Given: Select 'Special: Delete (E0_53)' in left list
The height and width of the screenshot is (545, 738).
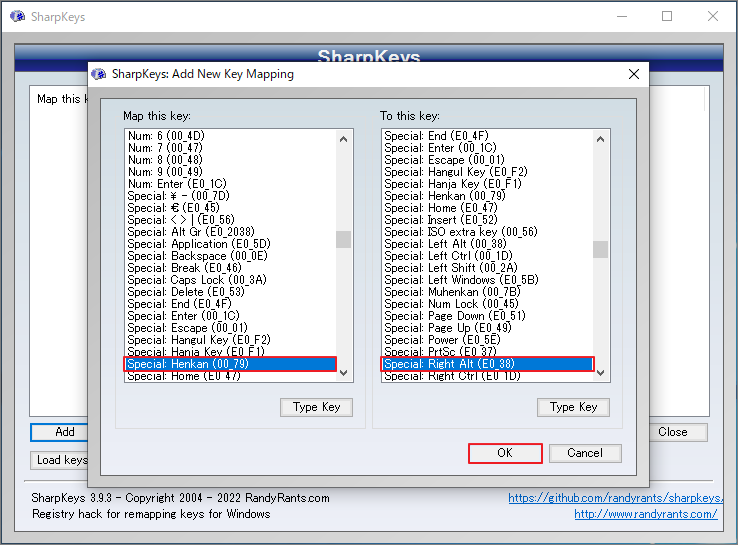Looking at the screenshot, I should [x=231, y=292].
